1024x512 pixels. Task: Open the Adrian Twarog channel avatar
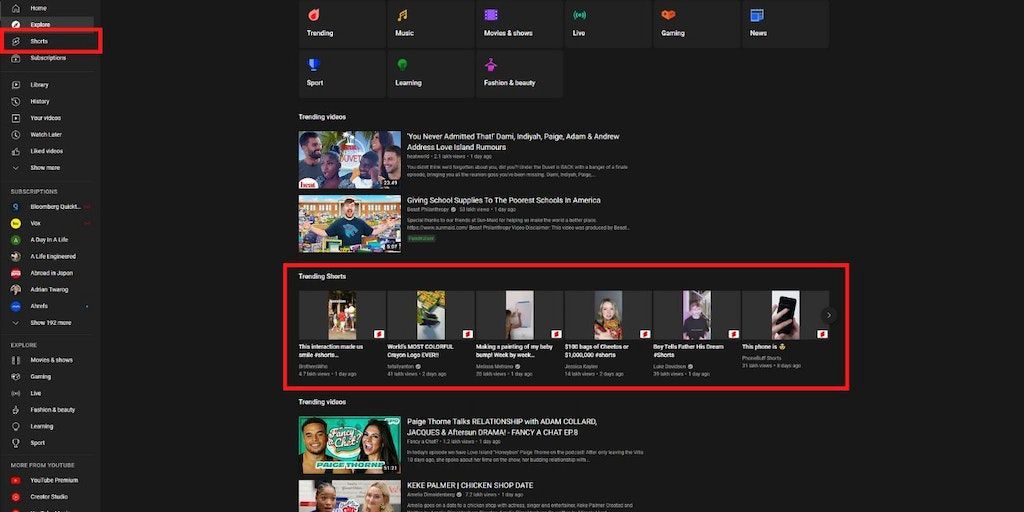16,289
